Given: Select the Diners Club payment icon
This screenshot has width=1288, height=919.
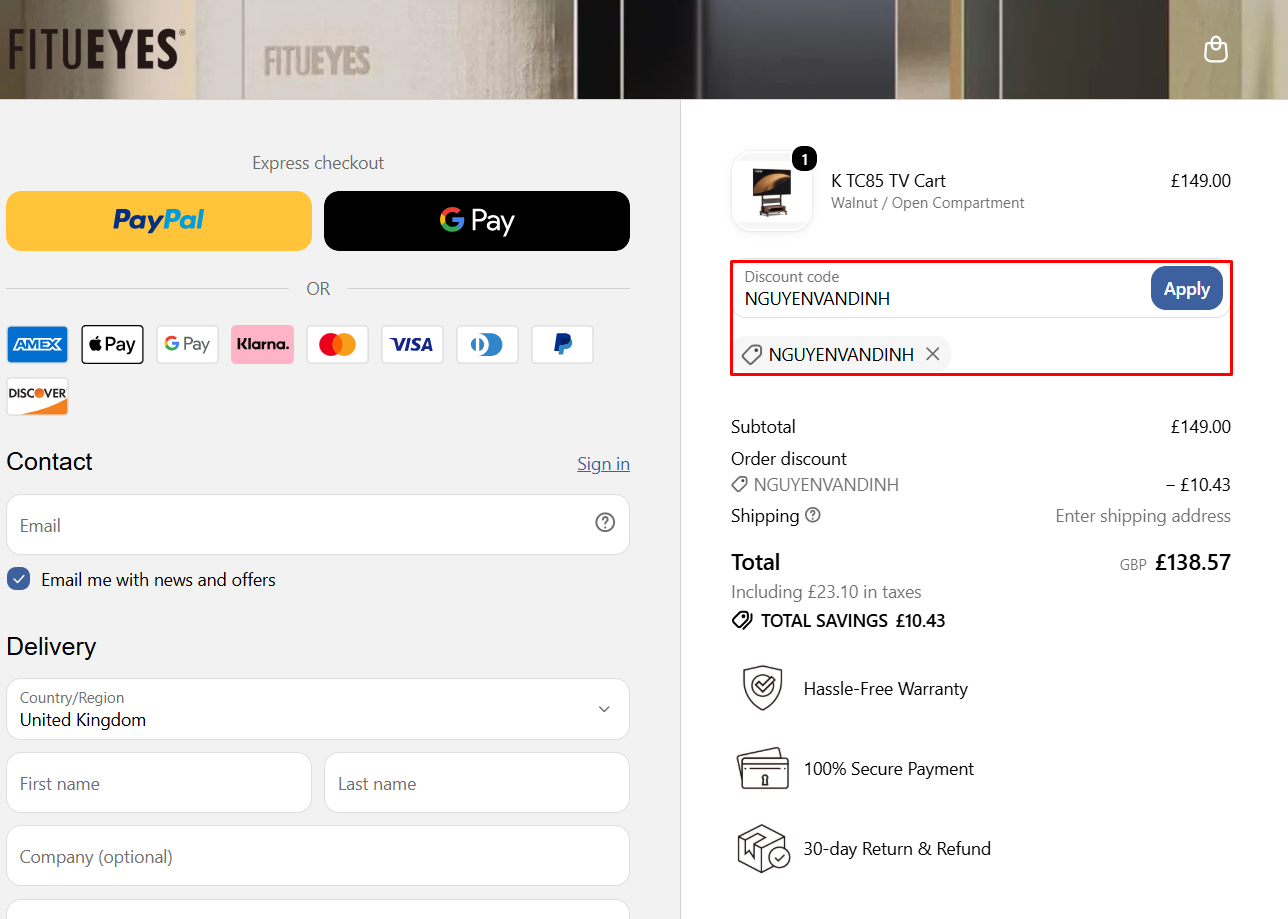Looking at the screenshot, I should (x=487, y=344).
